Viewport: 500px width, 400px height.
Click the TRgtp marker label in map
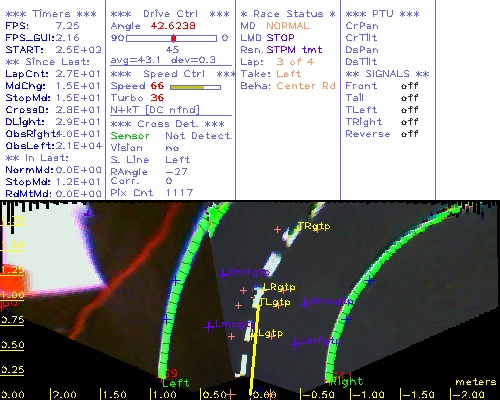tap(314, 226)
